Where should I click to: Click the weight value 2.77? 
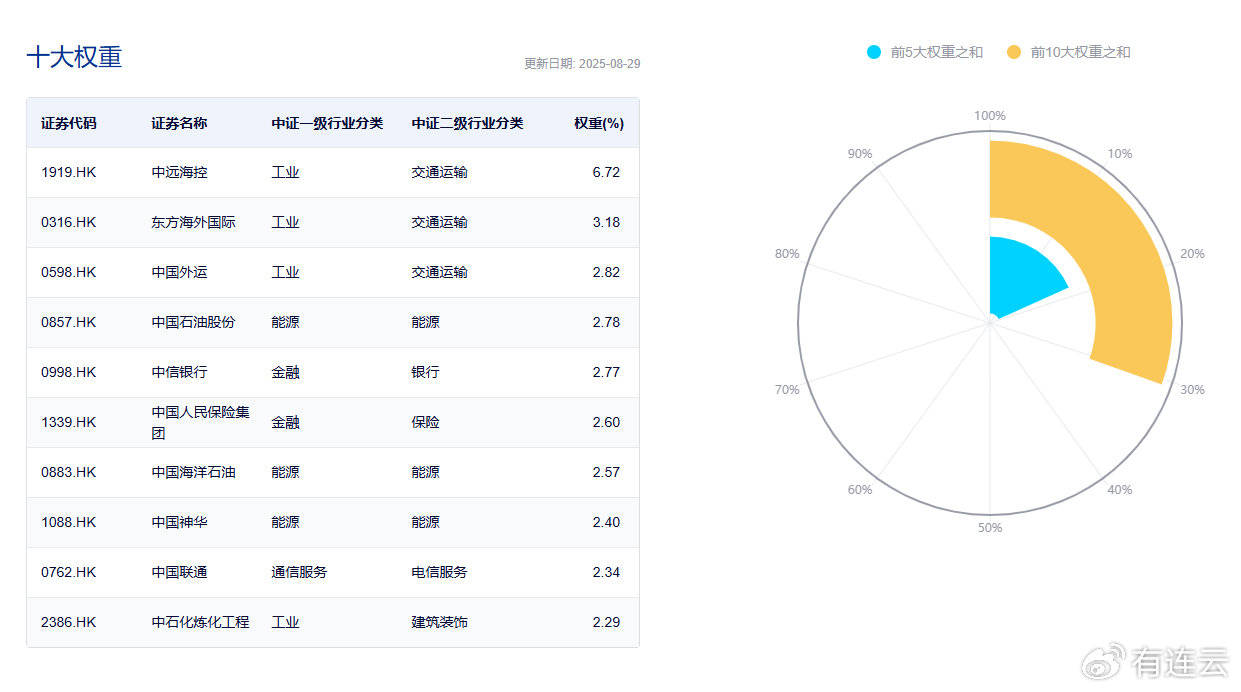[x=606, y=372]
